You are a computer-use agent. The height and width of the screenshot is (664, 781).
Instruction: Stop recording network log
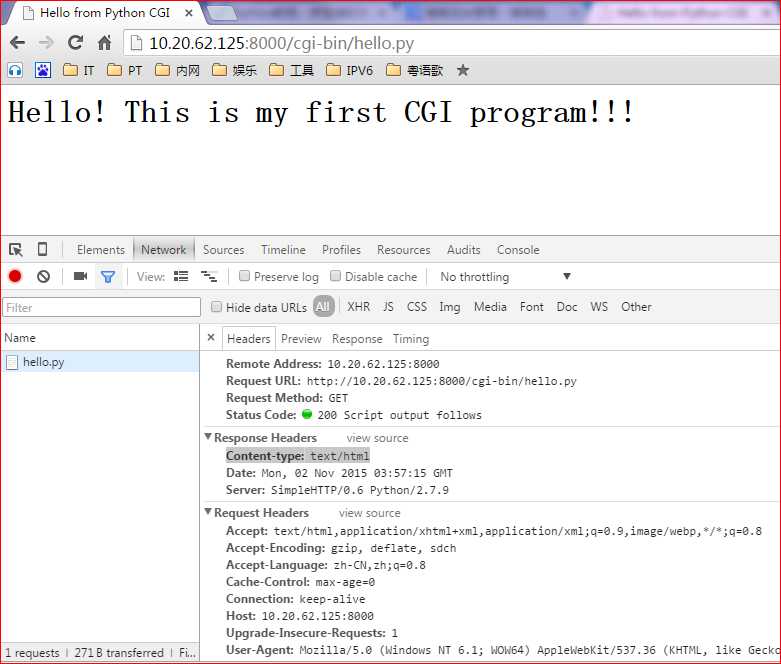coord(15,276)
